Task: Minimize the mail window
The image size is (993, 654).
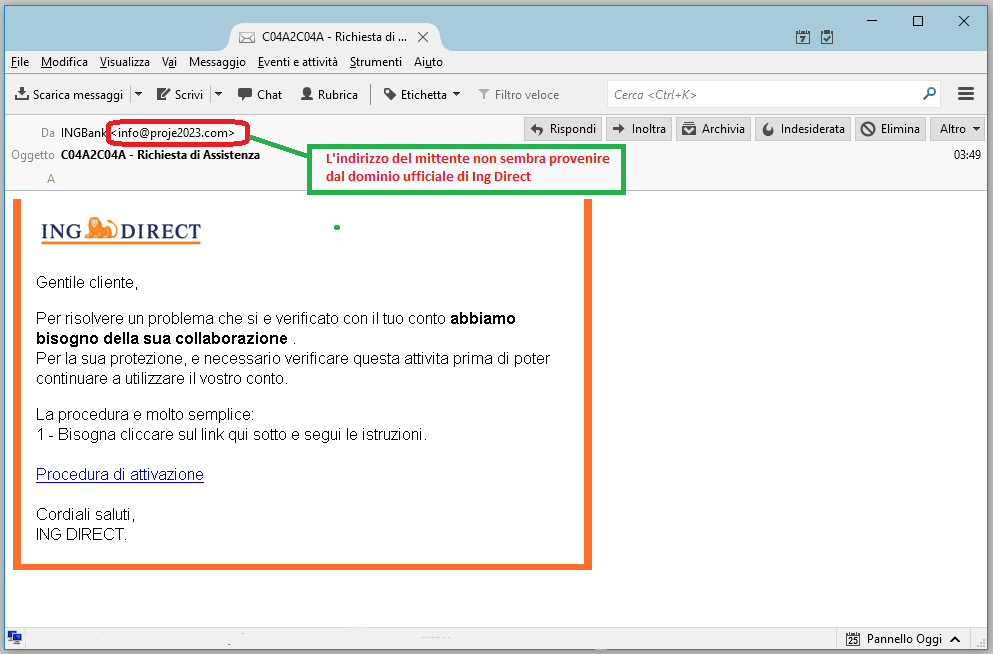Action: [x=872, y=21]
